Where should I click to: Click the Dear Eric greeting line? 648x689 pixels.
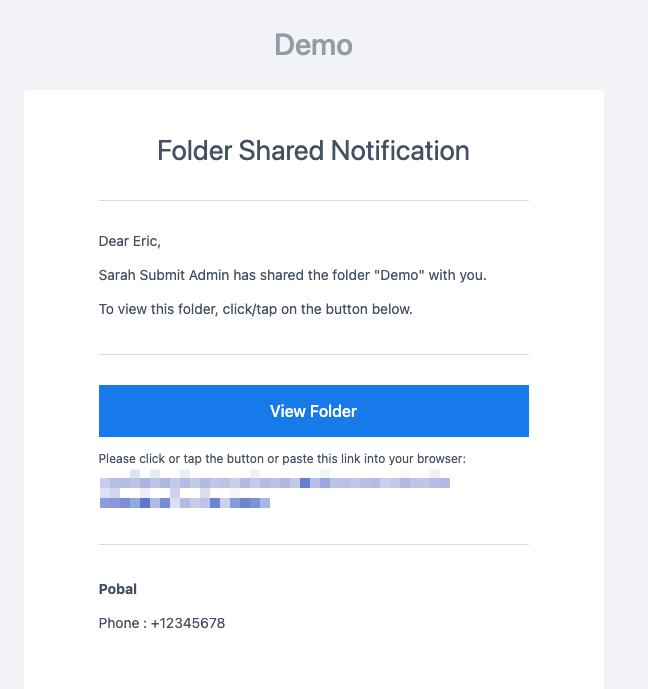pos(129,241)
